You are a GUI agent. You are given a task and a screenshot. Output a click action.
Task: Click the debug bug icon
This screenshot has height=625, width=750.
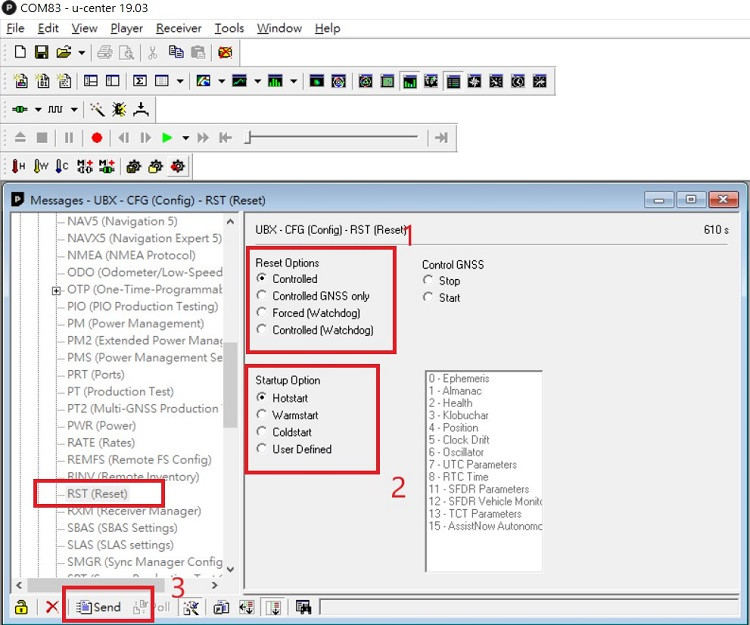pos(119,109)
